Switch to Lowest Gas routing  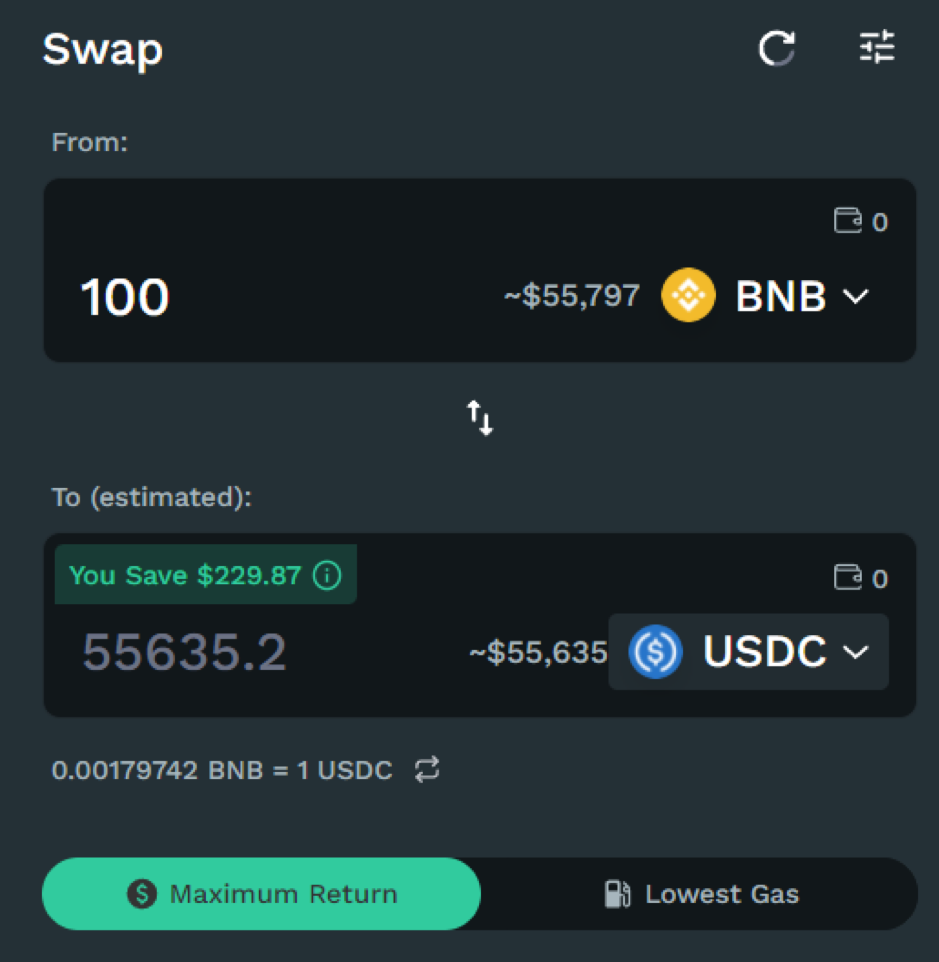700,893
